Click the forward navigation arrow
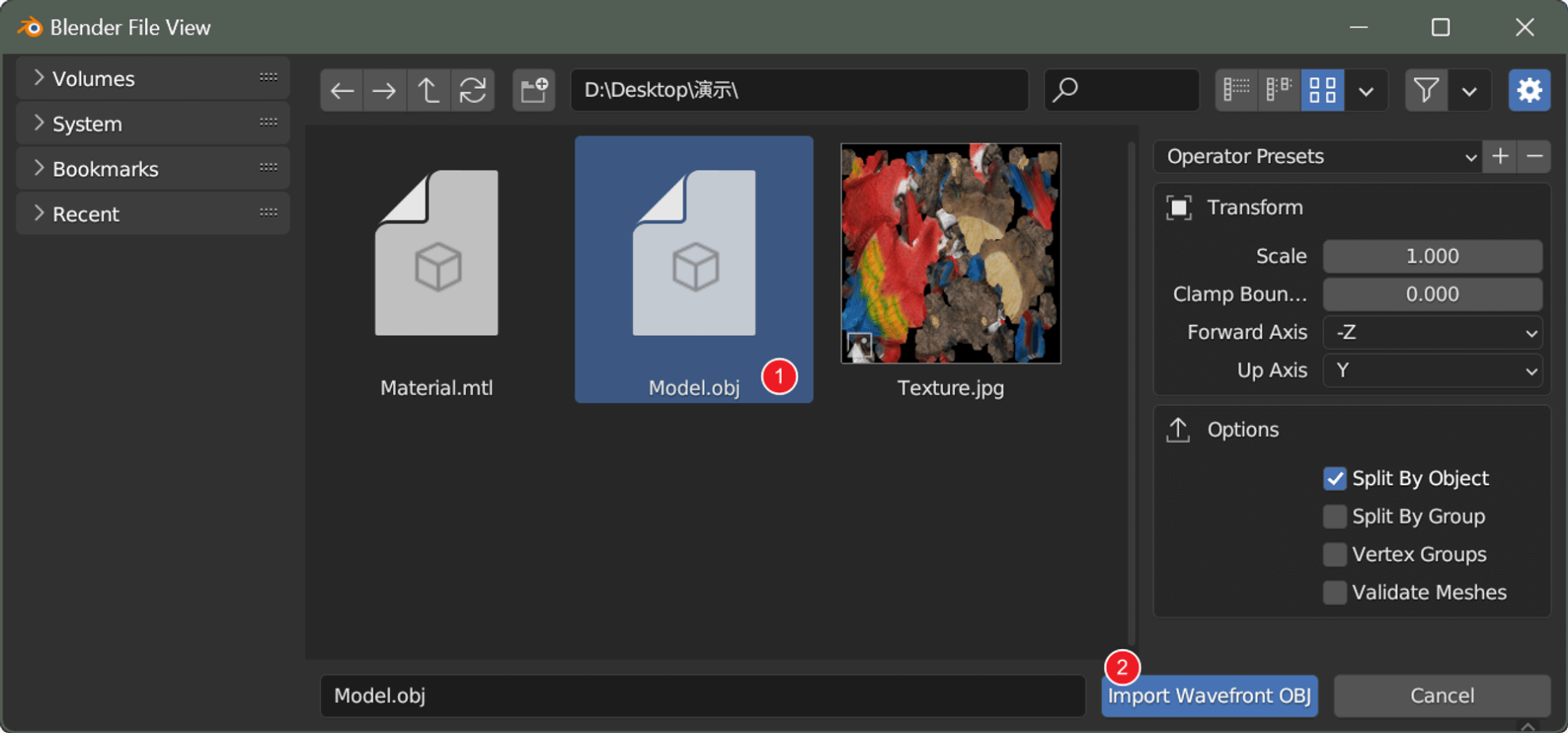Viewport: 1568px width, 733px height. [385, 90]
